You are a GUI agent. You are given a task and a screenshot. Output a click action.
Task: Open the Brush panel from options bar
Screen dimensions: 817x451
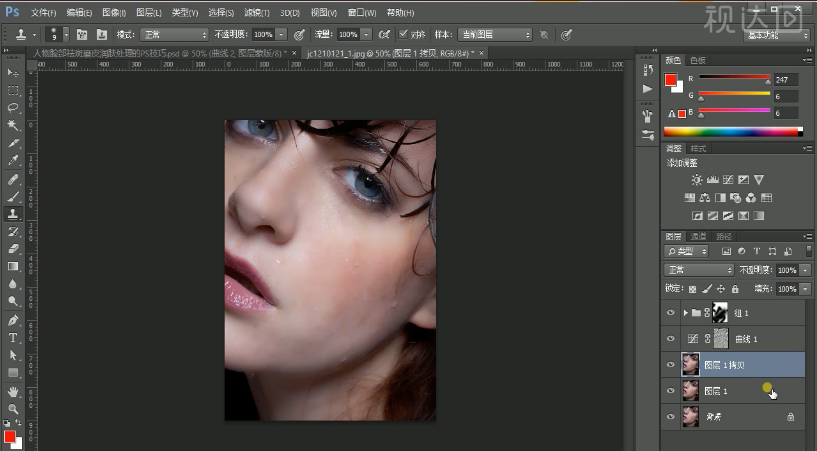82,34
